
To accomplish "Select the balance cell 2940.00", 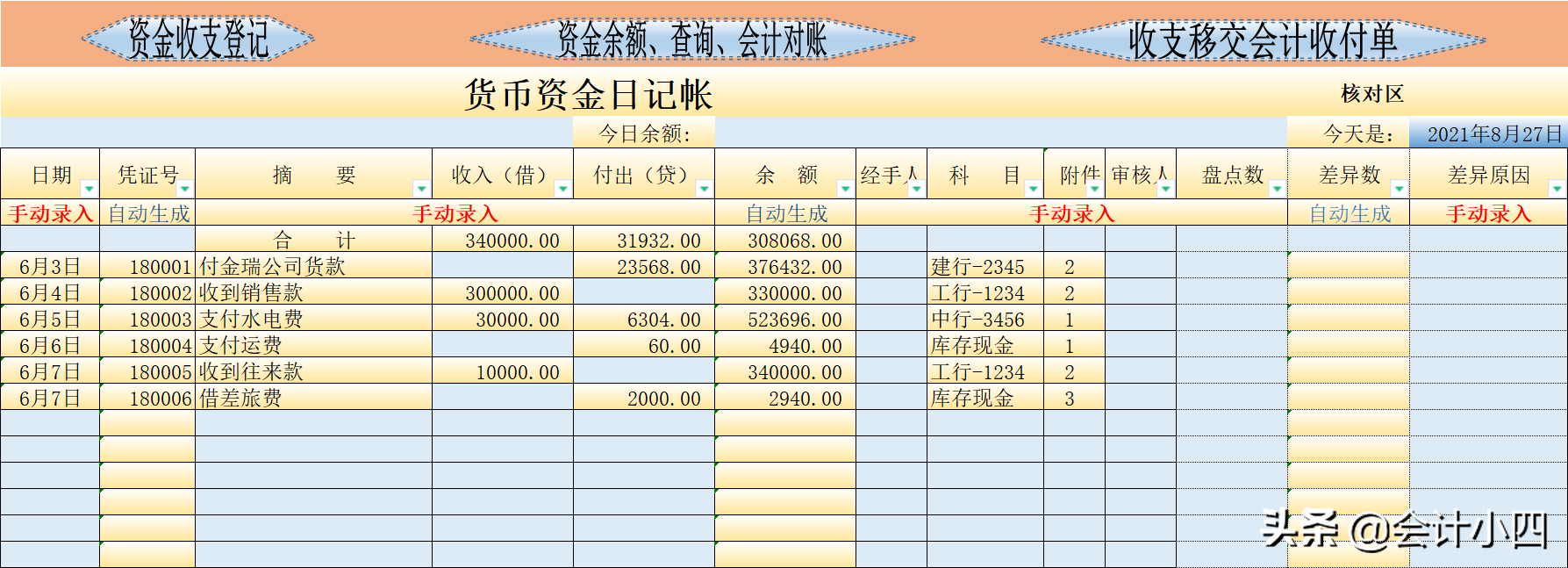I will (x=785, y=398).
